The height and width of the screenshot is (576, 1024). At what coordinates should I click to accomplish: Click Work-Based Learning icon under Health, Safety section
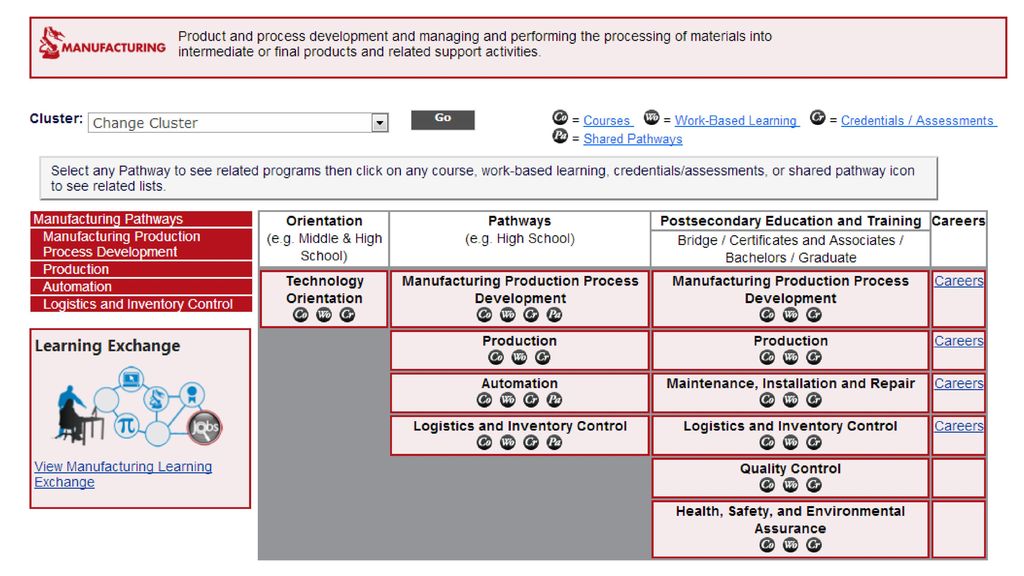coord(790,545)
